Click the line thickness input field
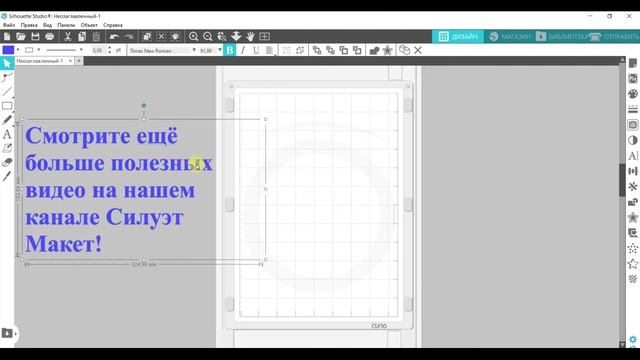640x360 pixels. tap(98, 50)
